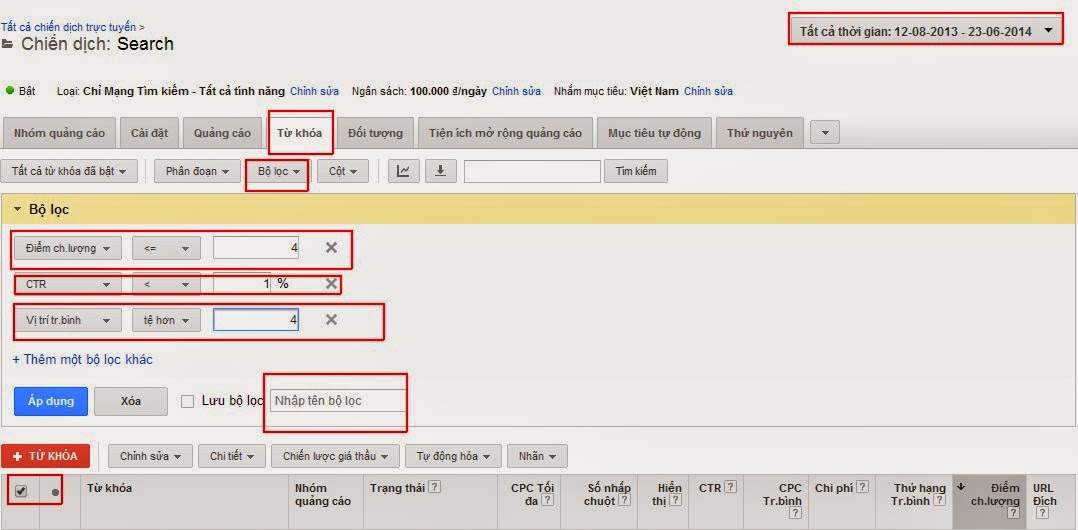Click the red + TỪ KHÓA button

[45, 456]
